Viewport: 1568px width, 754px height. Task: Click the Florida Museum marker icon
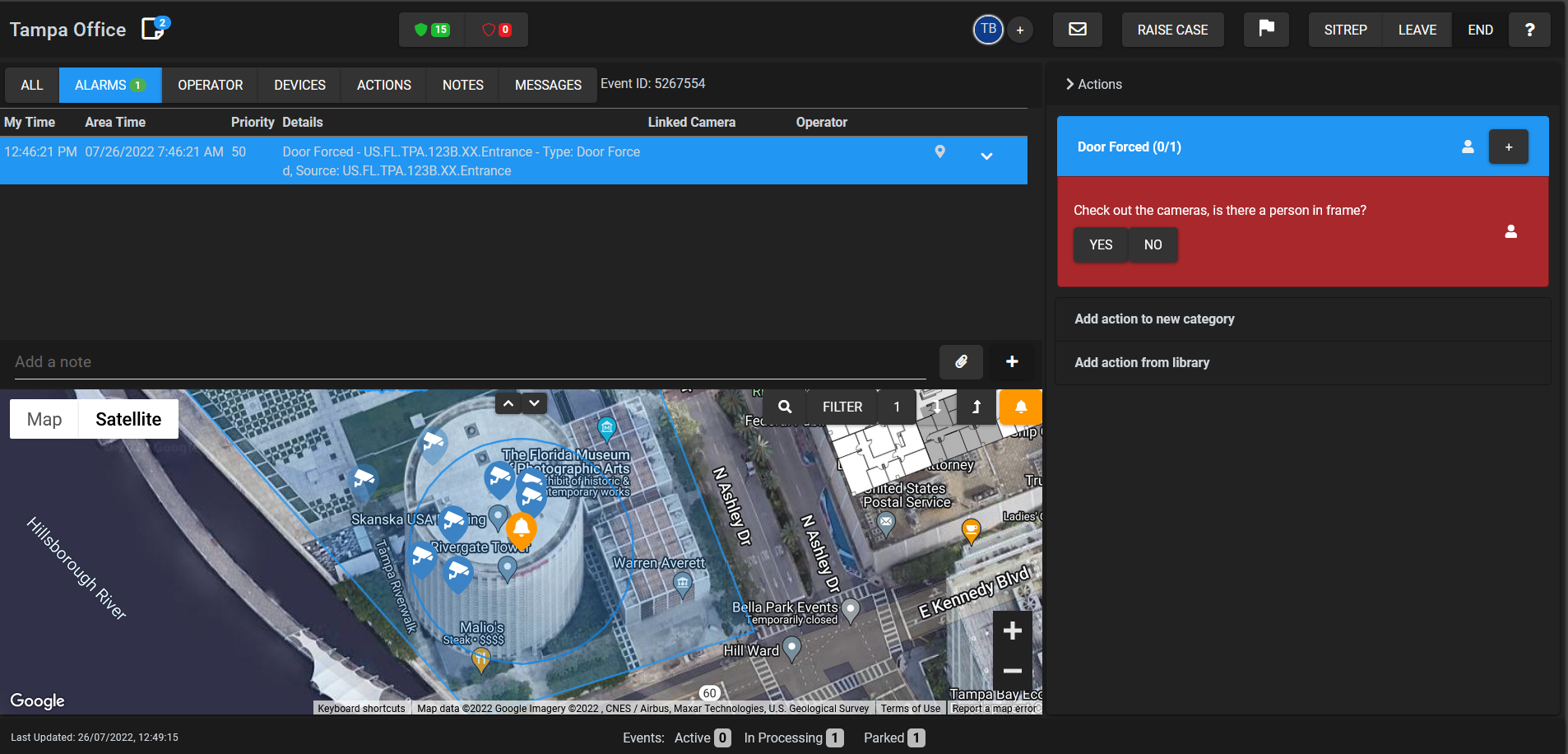tap(606, 428)
